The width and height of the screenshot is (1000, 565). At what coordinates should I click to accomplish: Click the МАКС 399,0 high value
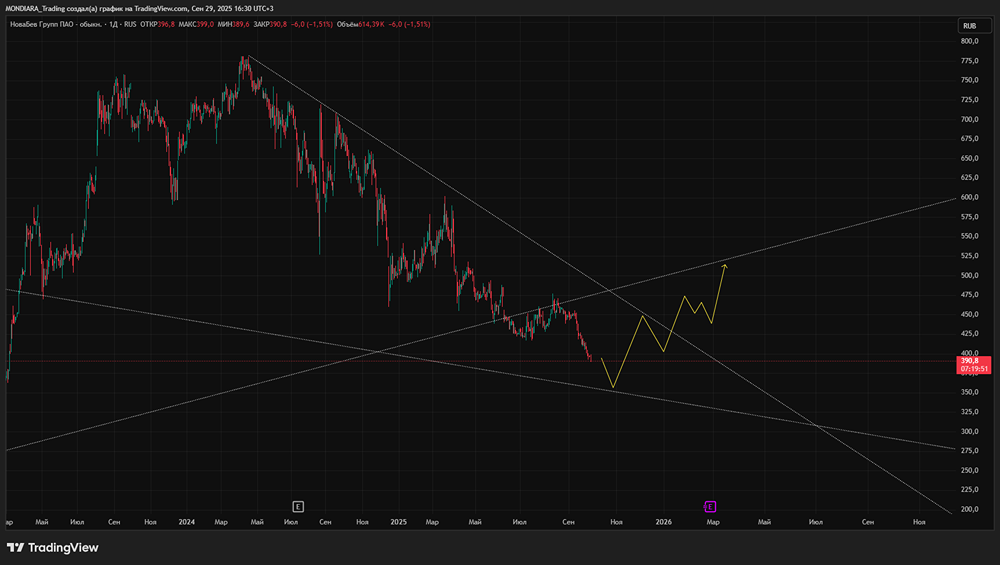pyautogui.click(x=196, y=24)
